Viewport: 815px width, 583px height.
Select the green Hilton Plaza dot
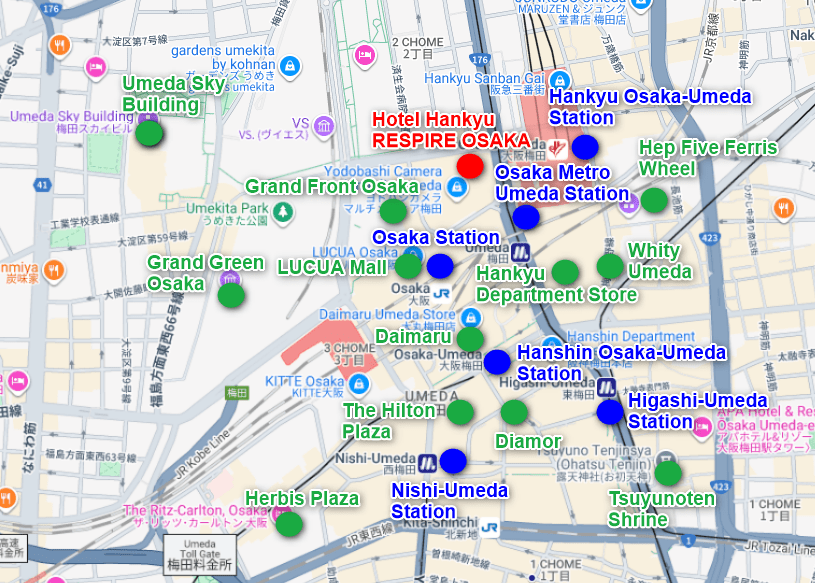pos(460,413)
